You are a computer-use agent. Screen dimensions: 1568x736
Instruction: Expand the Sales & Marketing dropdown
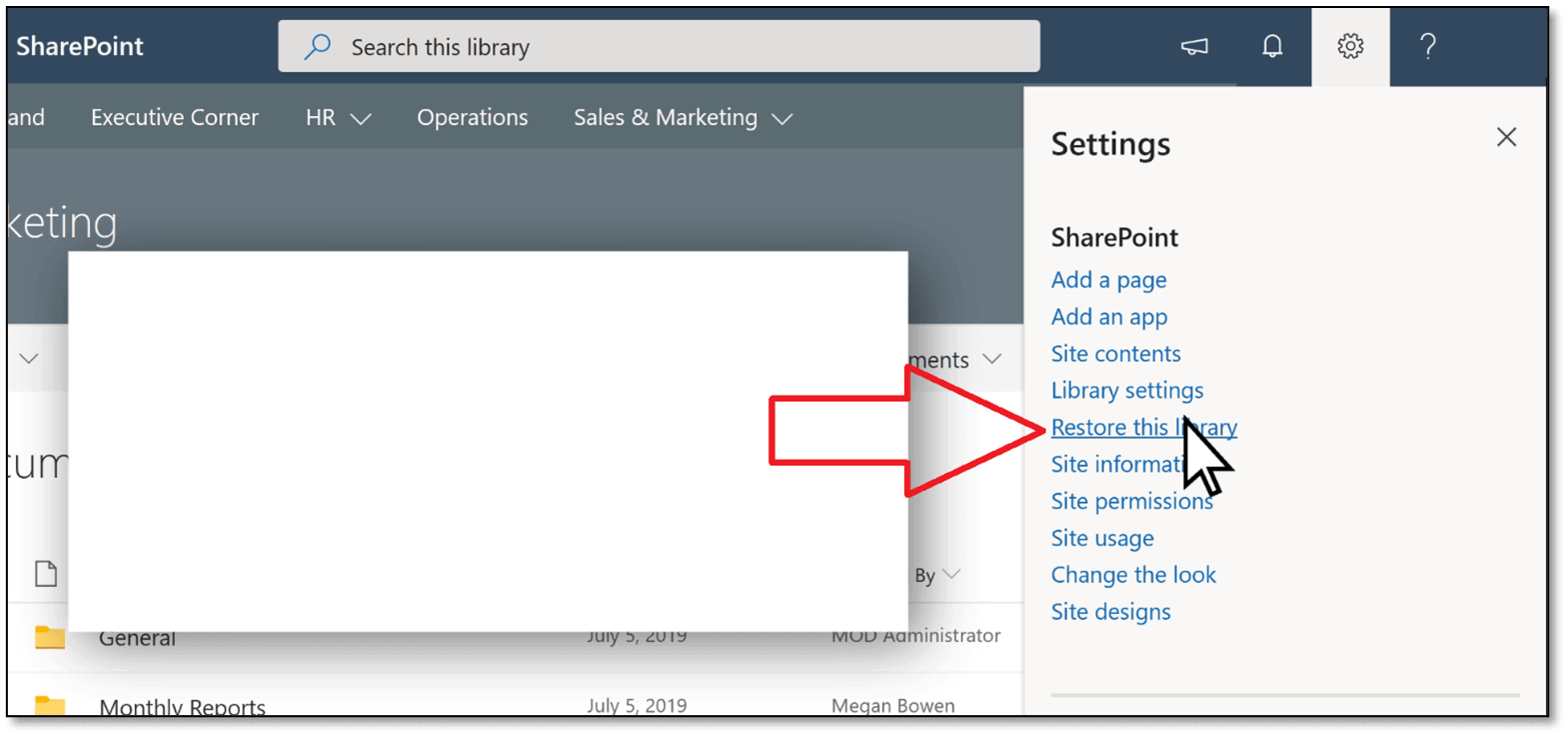point(783,119)
